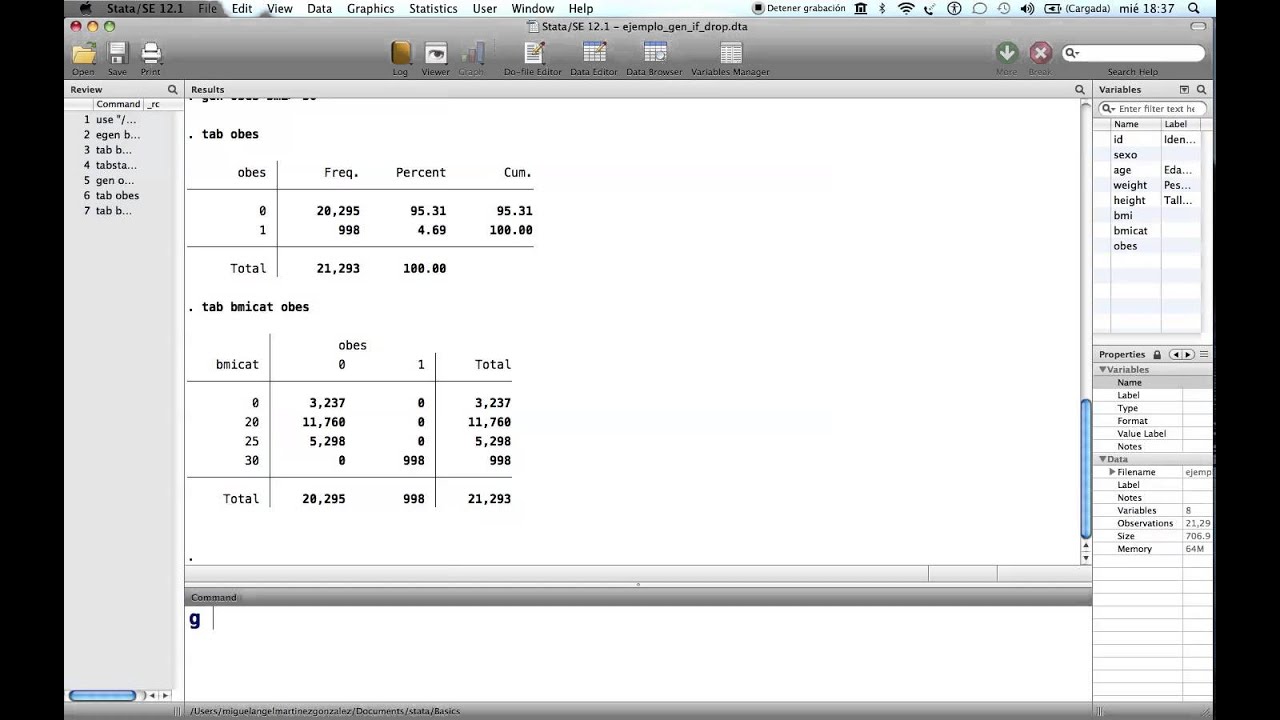Click the Time Machine icon in menu bar
The height and width of the screenshot is (720, 1280).
(1003, 8)
